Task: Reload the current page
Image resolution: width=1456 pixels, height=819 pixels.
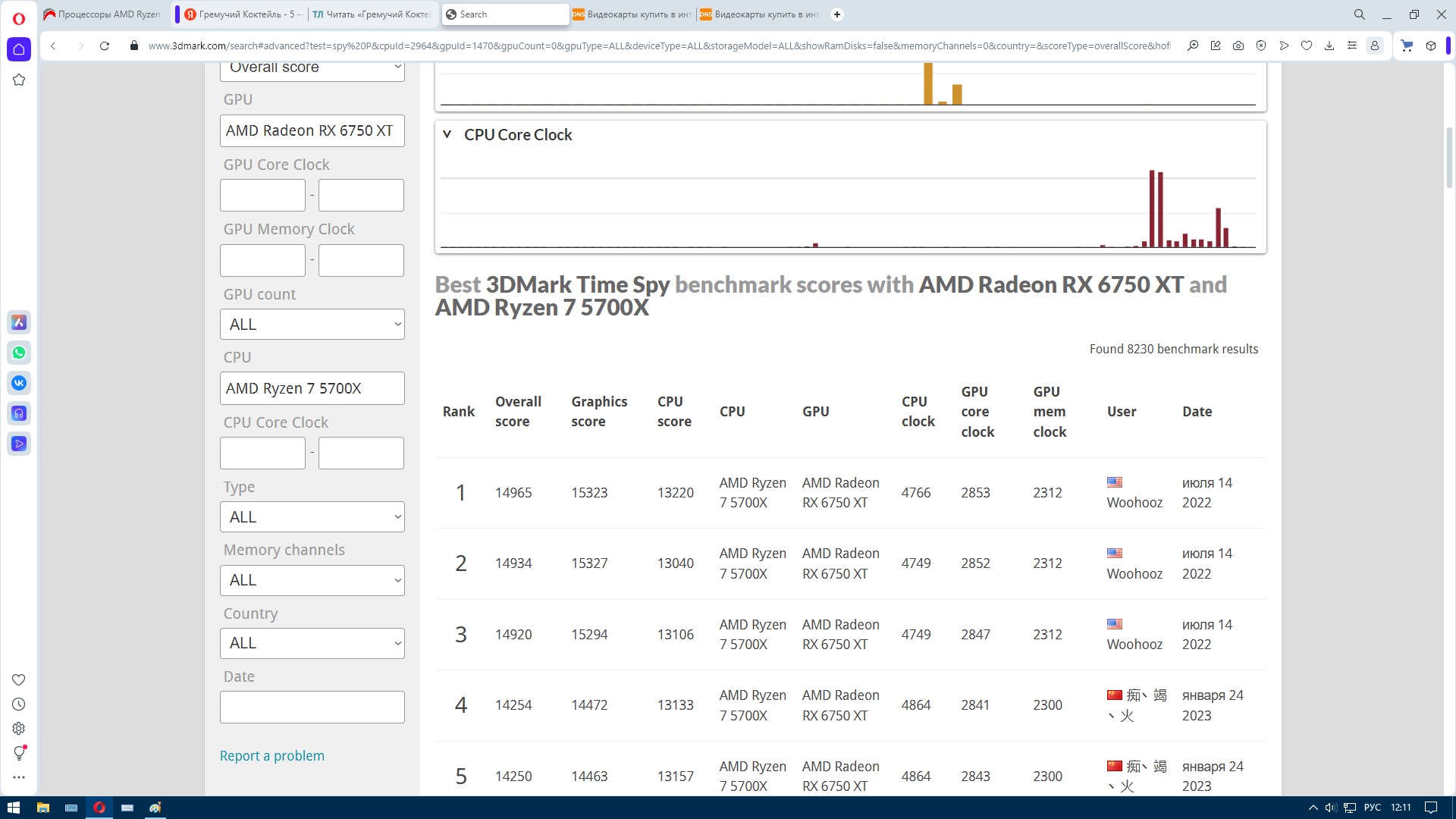Action: click(105, 45)
